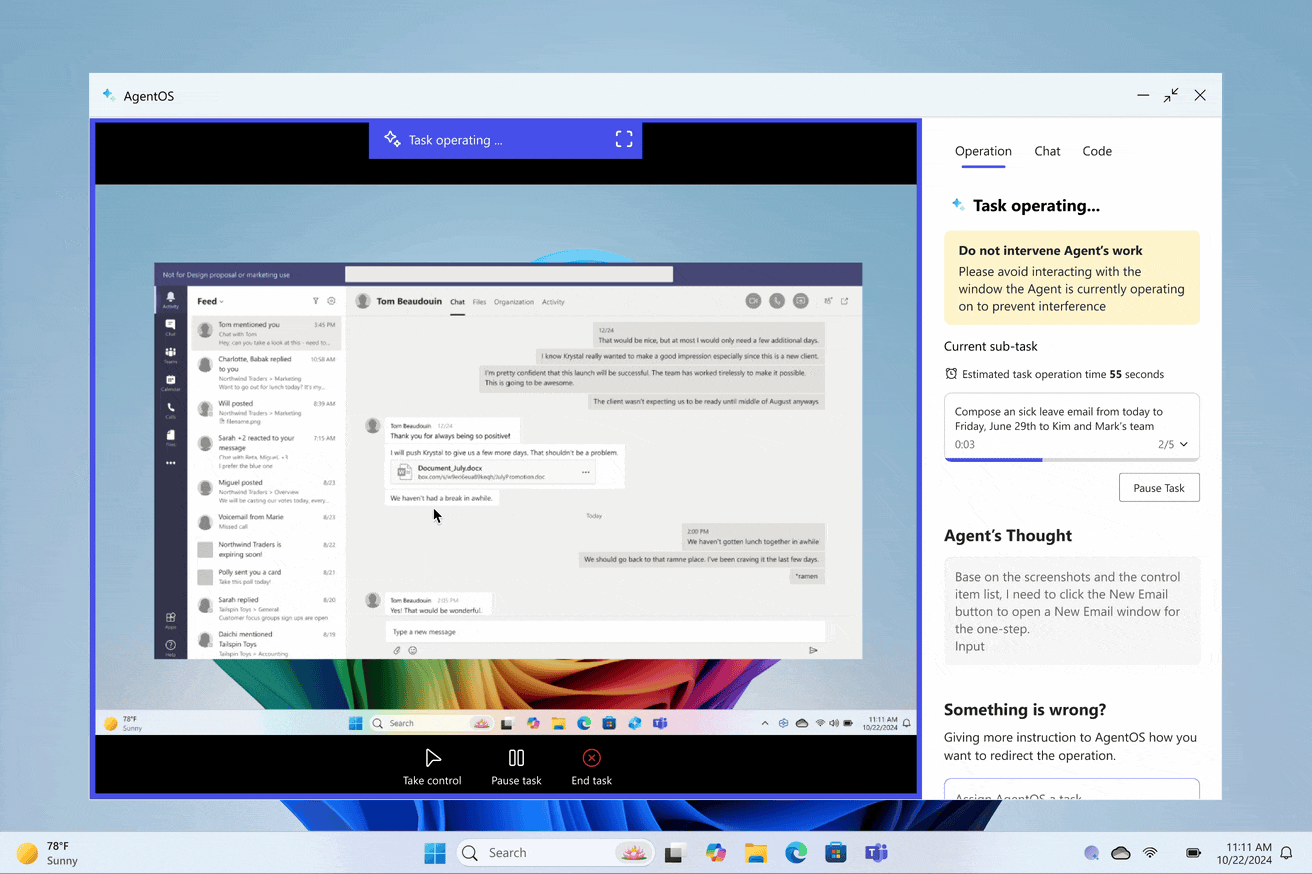
Task: Open Teams in the Teams sidebar
Action: tap(170, 355)
